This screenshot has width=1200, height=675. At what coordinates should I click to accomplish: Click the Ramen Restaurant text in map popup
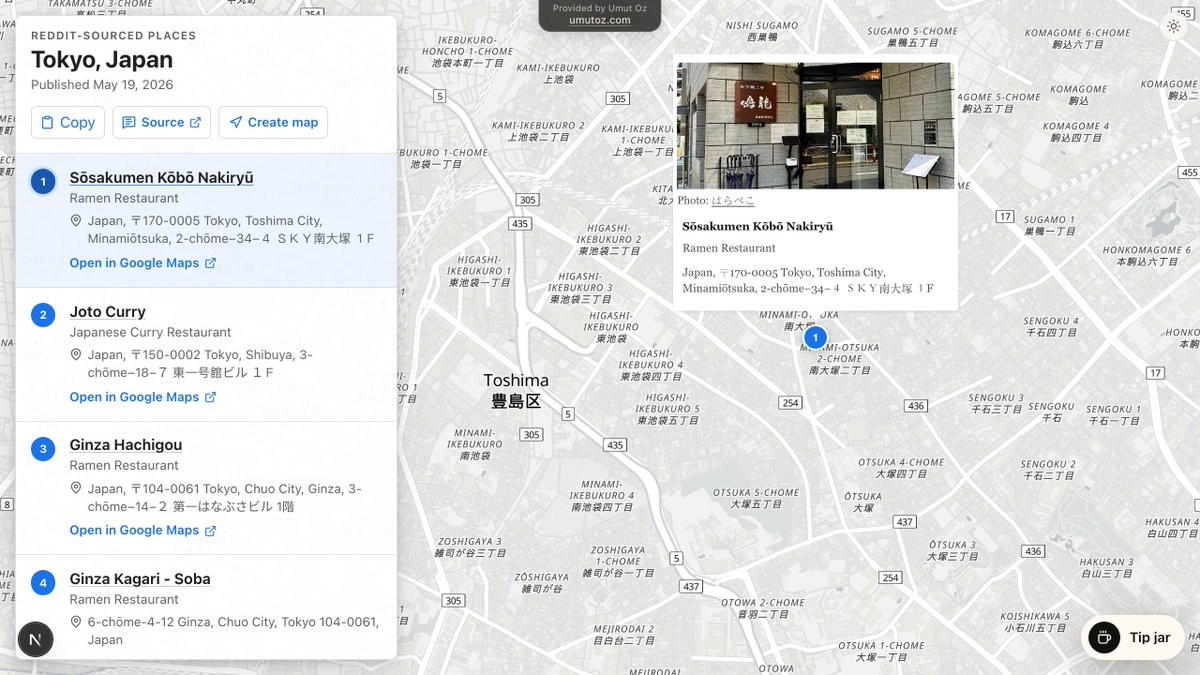point(729,247)
